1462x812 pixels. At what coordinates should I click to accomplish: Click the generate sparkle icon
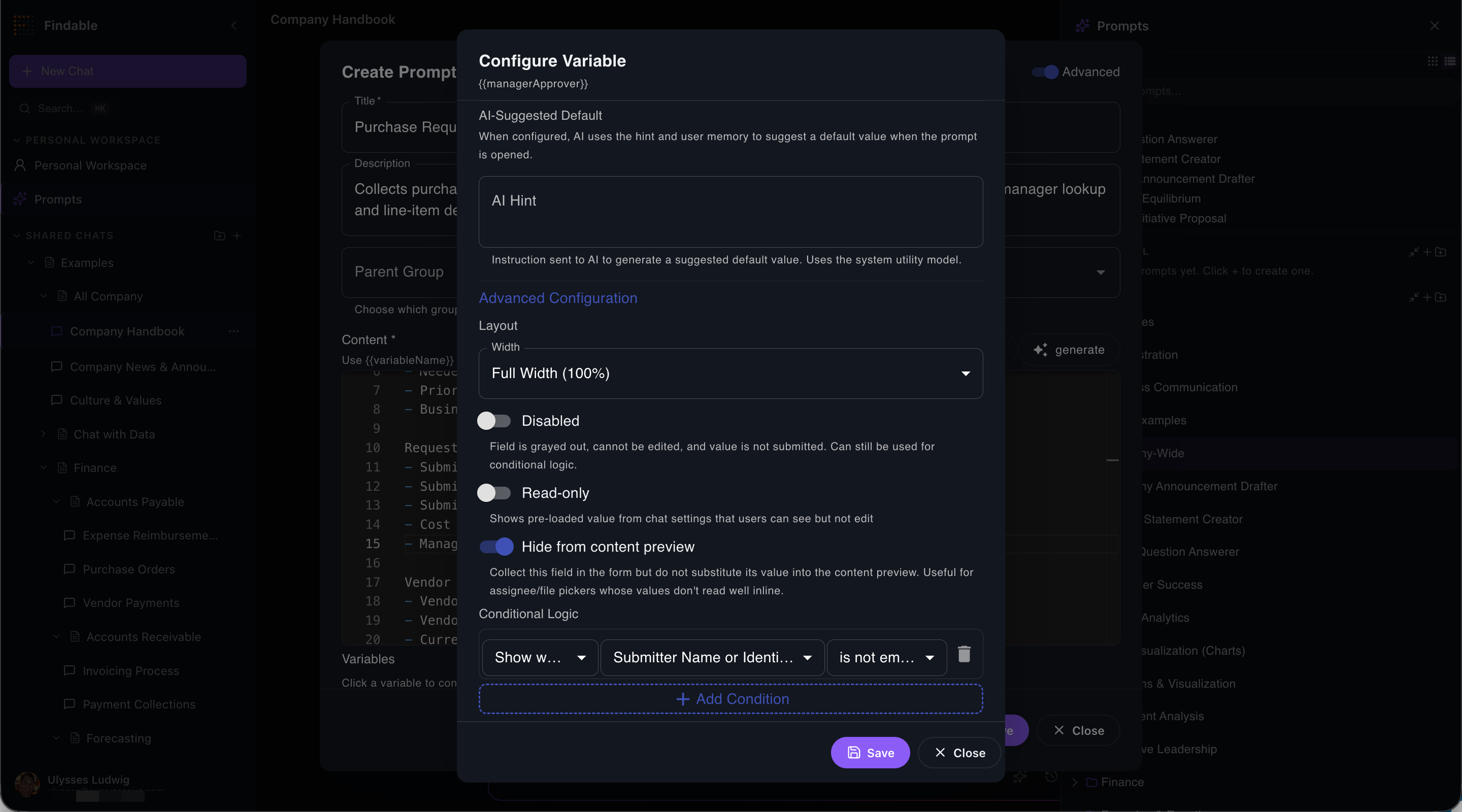tap(1040, 350)
